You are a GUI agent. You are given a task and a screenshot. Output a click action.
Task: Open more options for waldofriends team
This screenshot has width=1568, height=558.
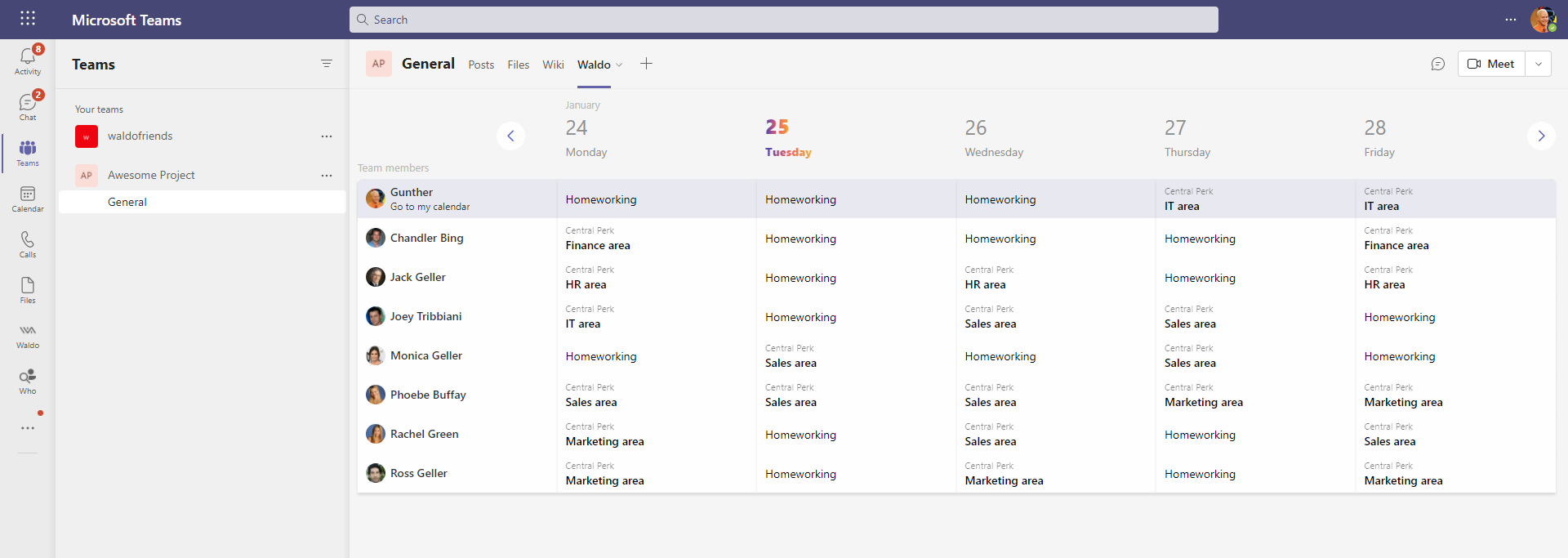[x=327, y=136]
